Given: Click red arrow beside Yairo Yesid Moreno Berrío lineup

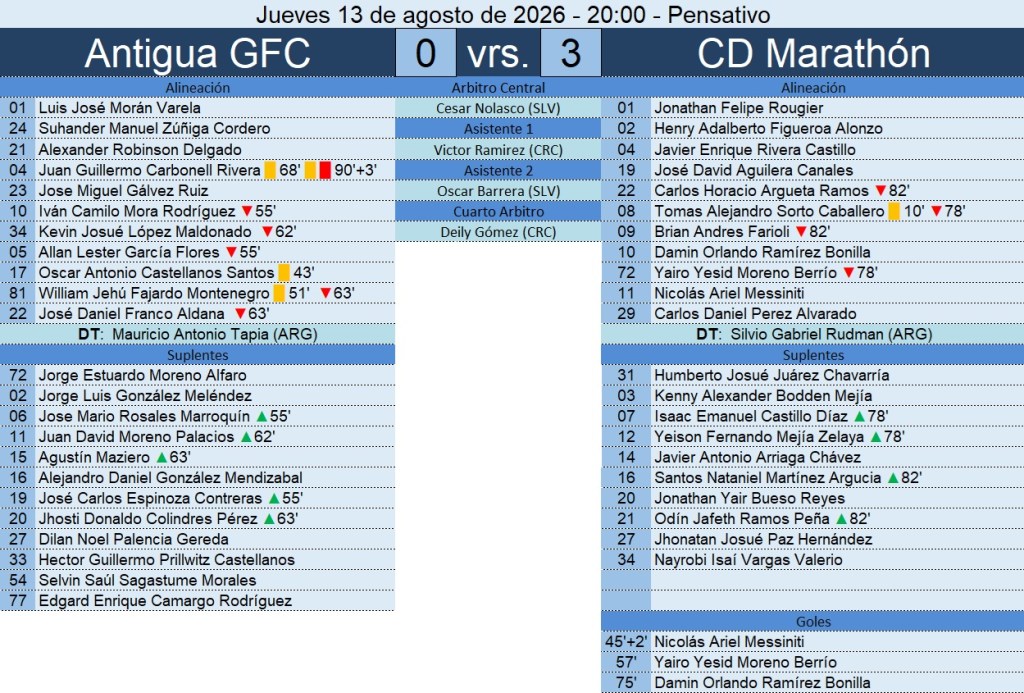Looking at the screenshot, I should click(x=848, y=272).
